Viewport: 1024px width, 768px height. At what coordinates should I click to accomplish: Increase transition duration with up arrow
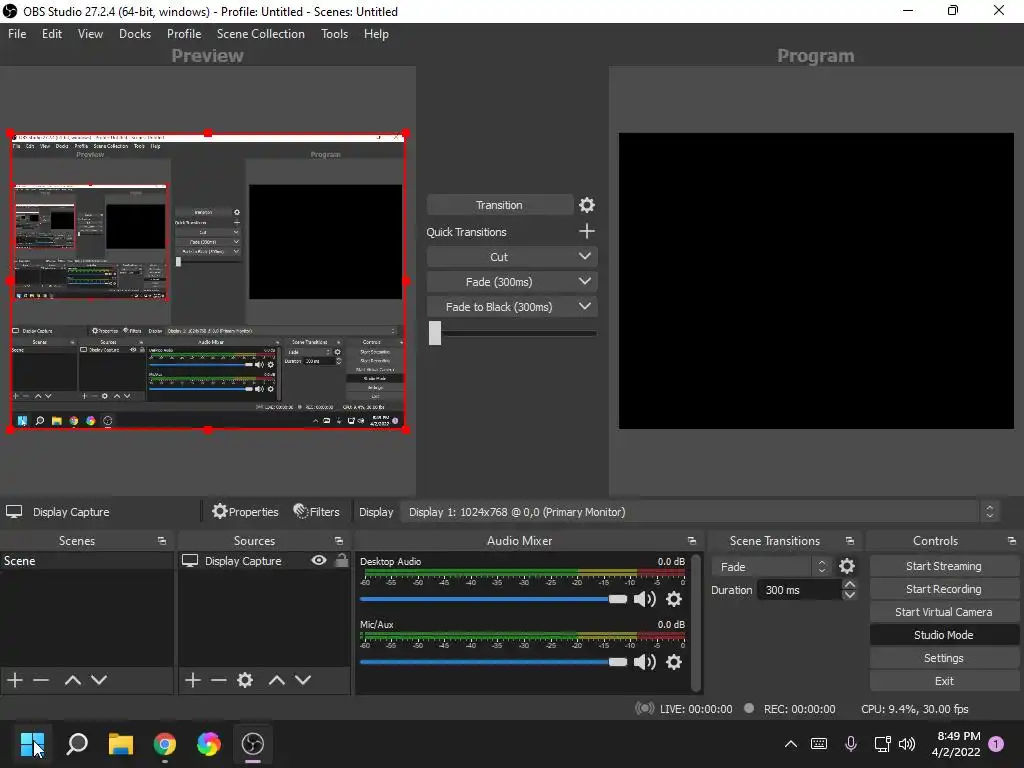(850, 584)
